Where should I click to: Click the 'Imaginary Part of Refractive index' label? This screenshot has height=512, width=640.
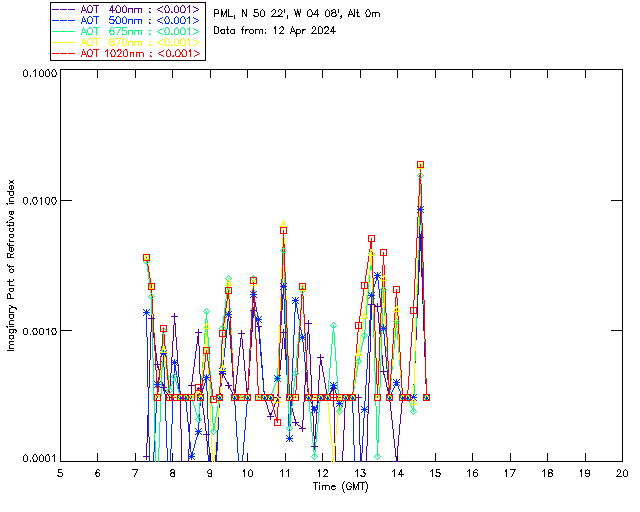[x=11, y=265]
